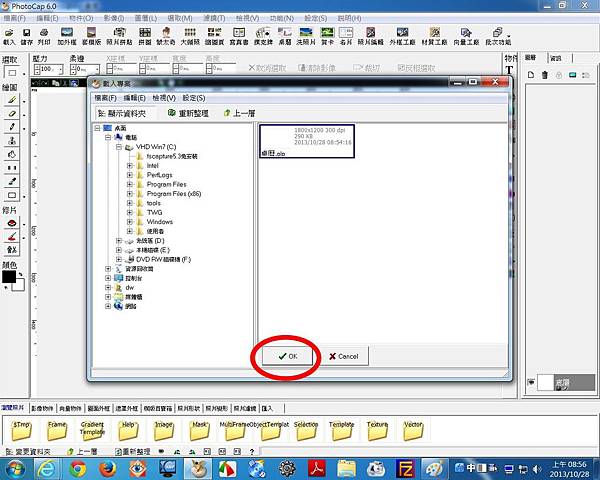Collapse the VHD Win7 (C:) tree node
This screenshot has height=480, width=600.
[x=119, y=147]
